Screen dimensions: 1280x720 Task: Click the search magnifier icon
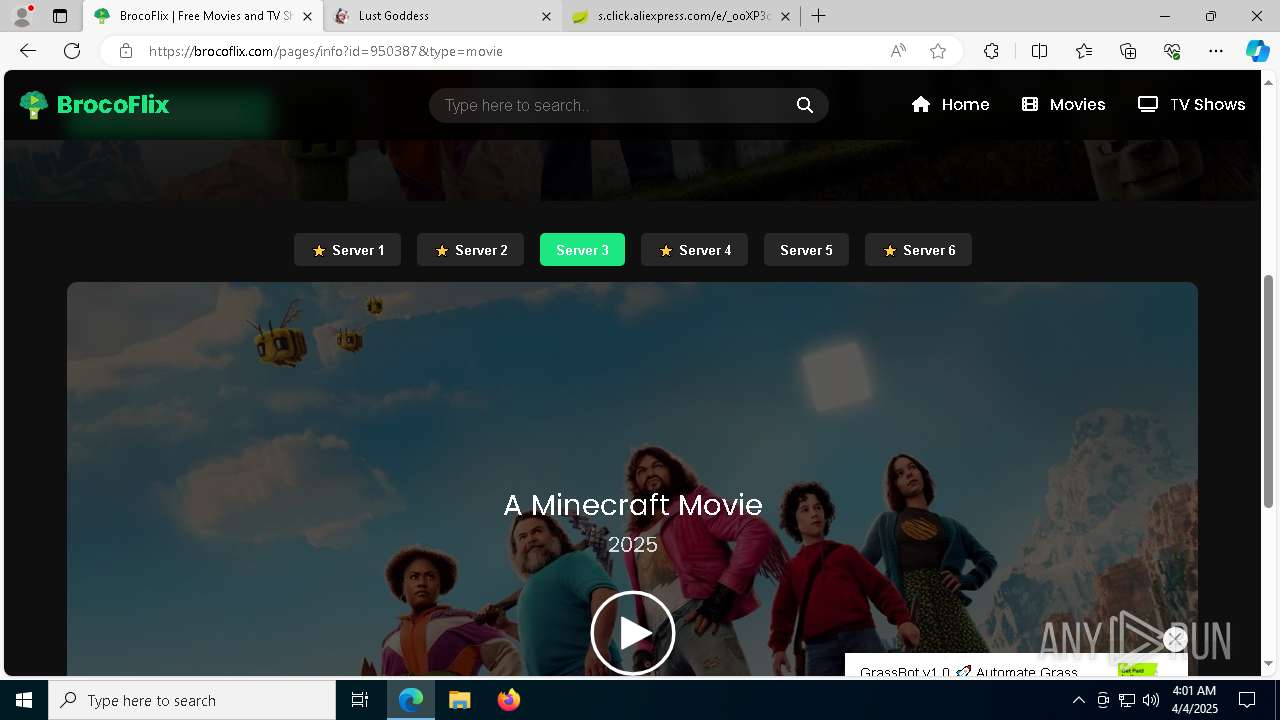[x=805, y=105]
